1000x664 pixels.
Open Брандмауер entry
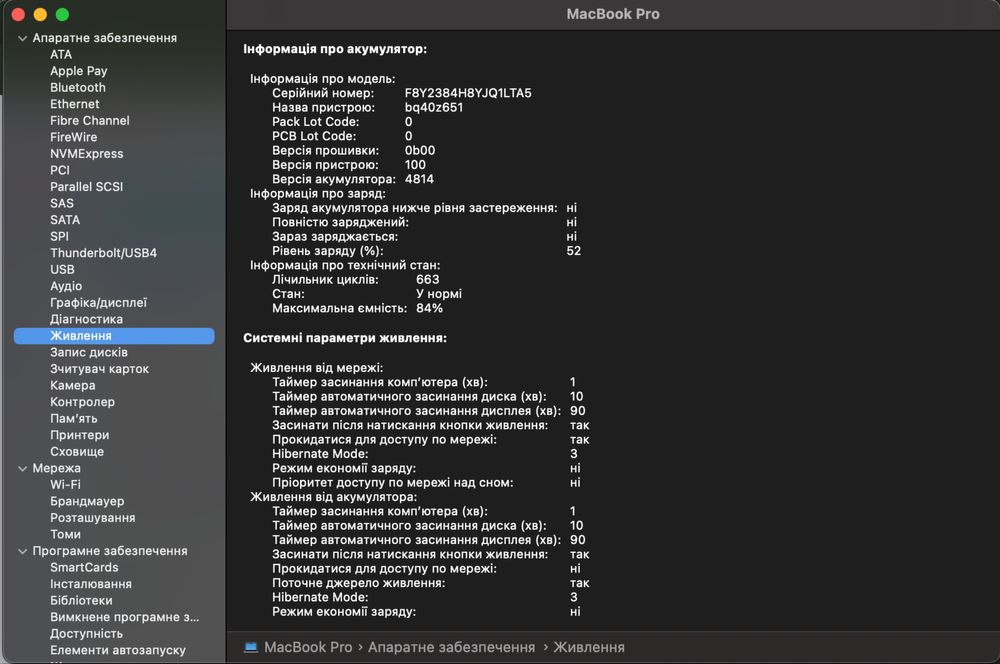(x=87, y=503)
